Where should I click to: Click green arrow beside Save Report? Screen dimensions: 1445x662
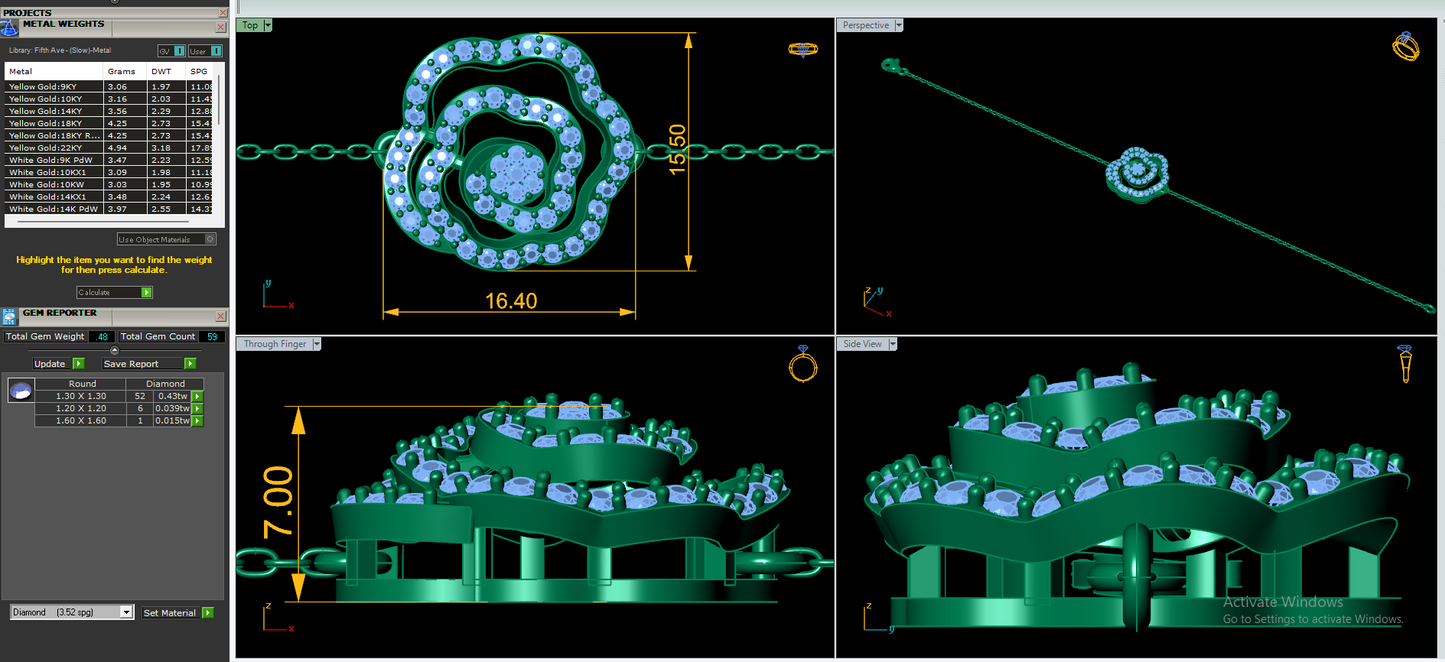coord(189,364)
